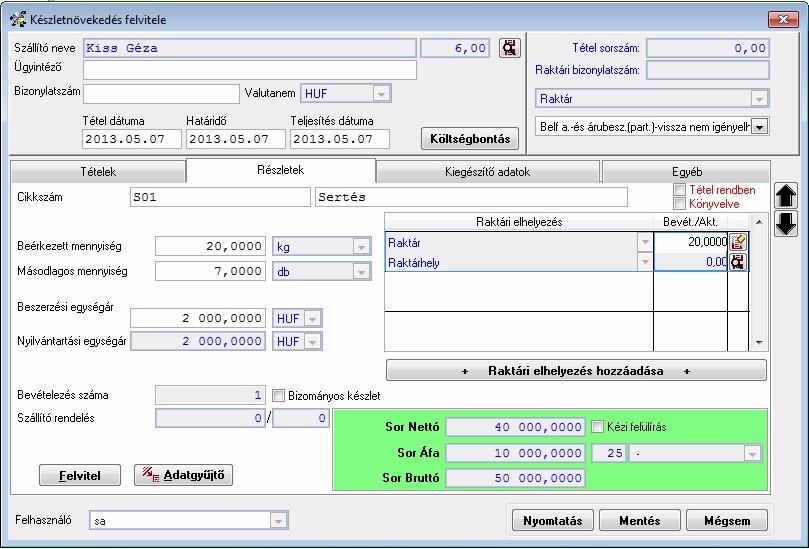This screenshot has height=549, width=809.
Task: Open the Sor Áfa tax rate dropdown
Action: click(x=752, y=454)
